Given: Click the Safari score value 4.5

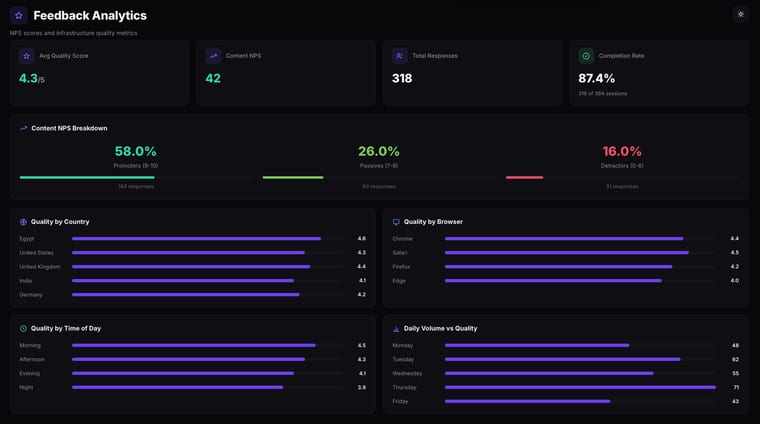Looking at the screenshot, I should click(x=735, y=253).
